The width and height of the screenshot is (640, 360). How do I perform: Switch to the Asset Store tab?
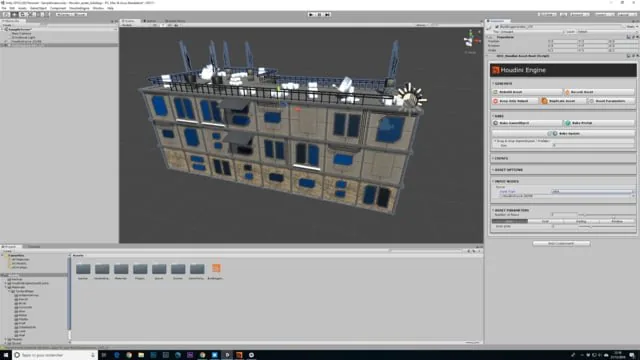(x=175, y=21)
